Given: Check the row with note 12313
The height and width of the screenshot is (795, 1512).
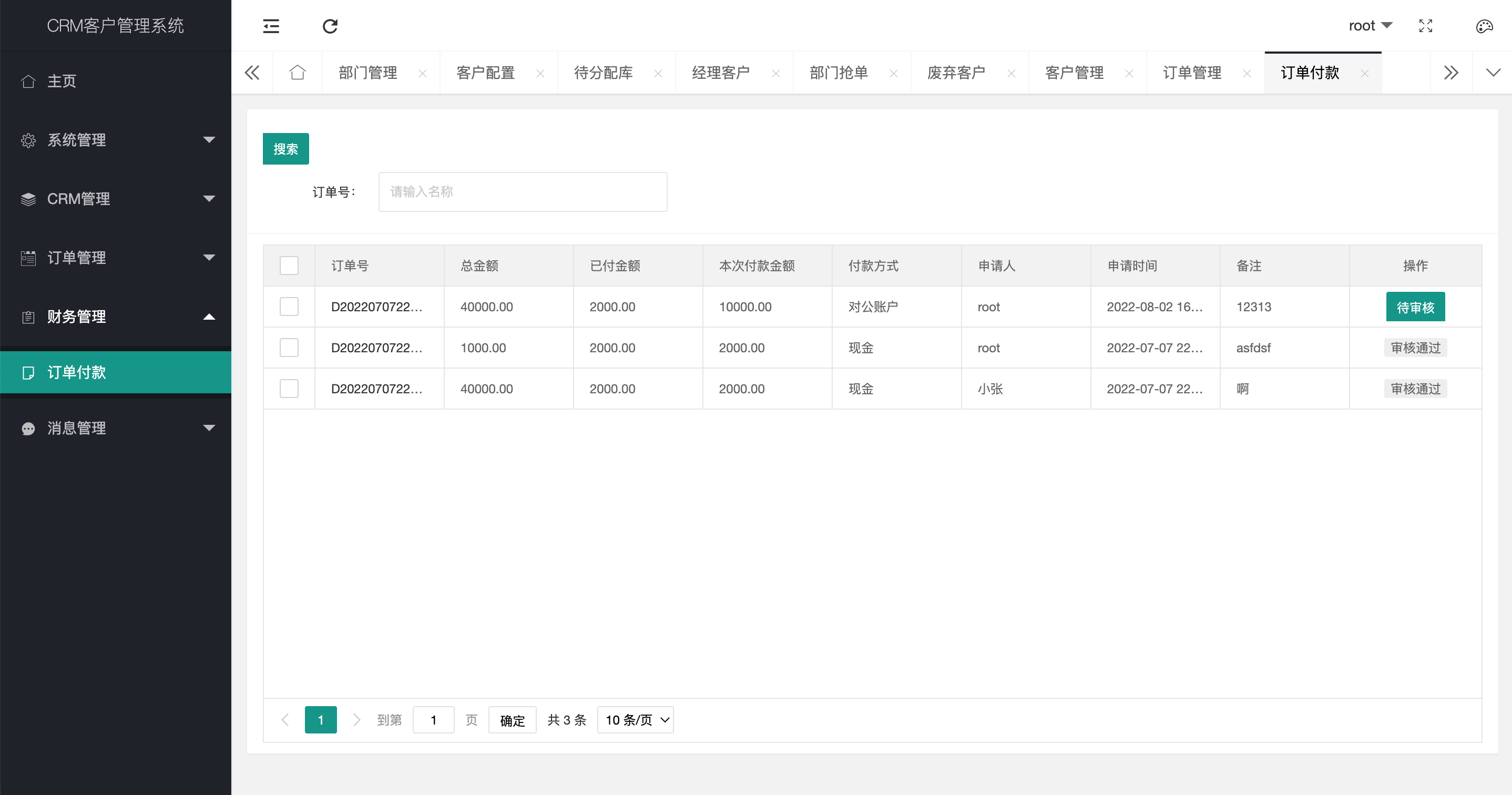Looking at the screenshot, I should pos(289,307).
